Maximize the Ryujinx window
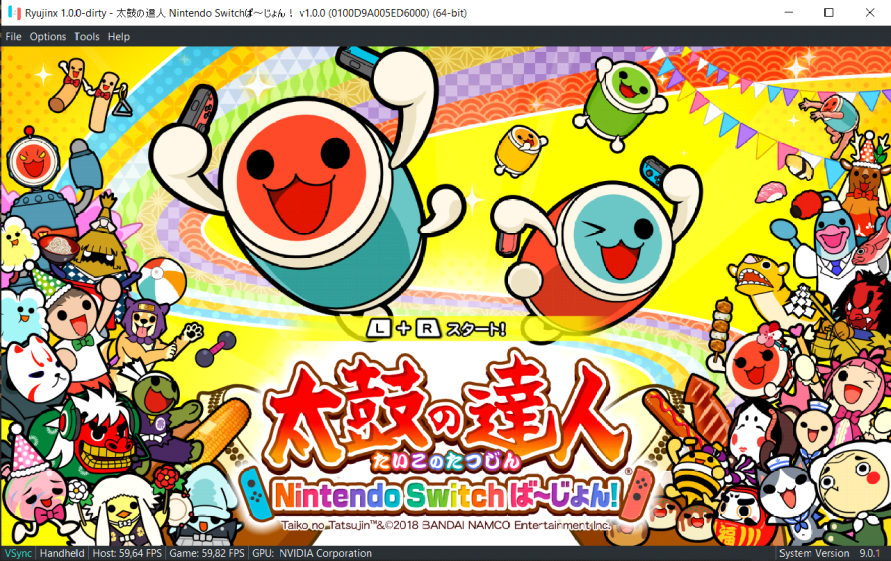The width and height of the screenshot is (891, 561). 829,13
